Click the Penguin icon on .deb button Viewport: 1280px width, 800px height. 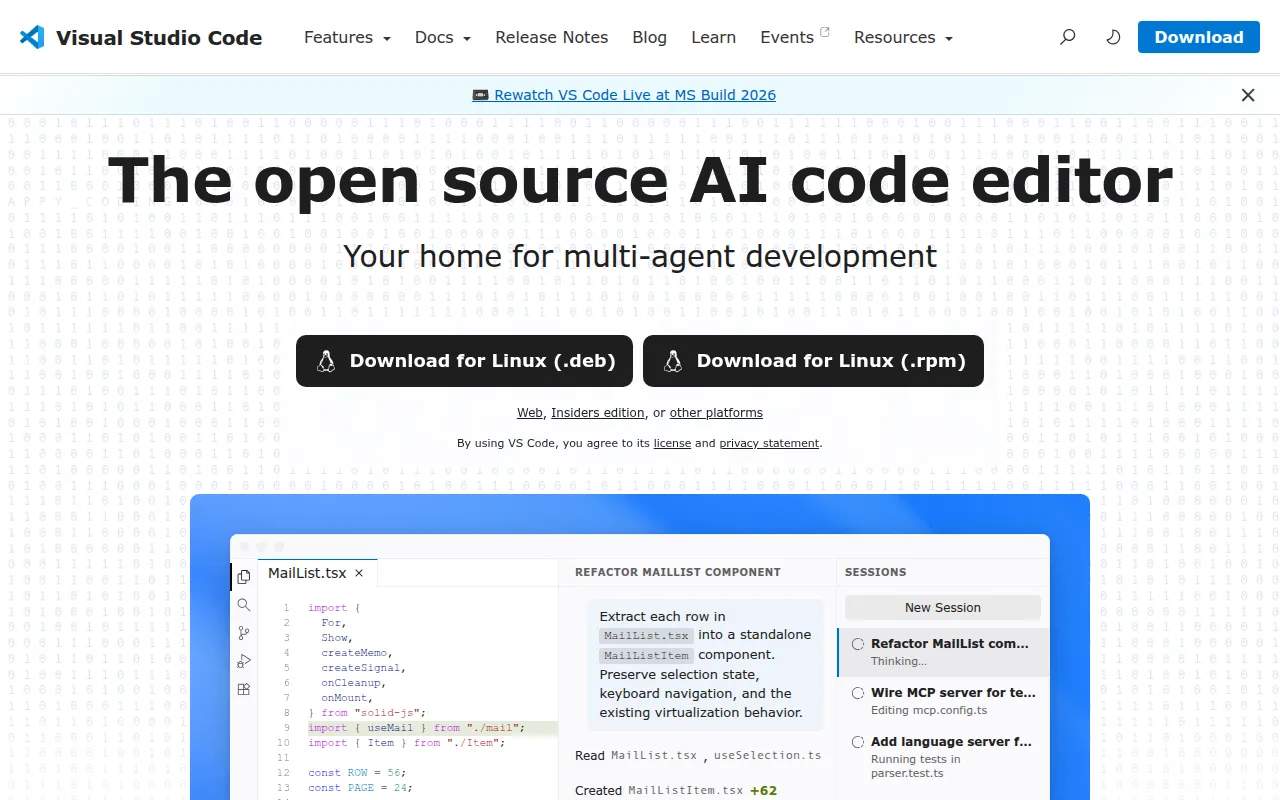point(326,361)
